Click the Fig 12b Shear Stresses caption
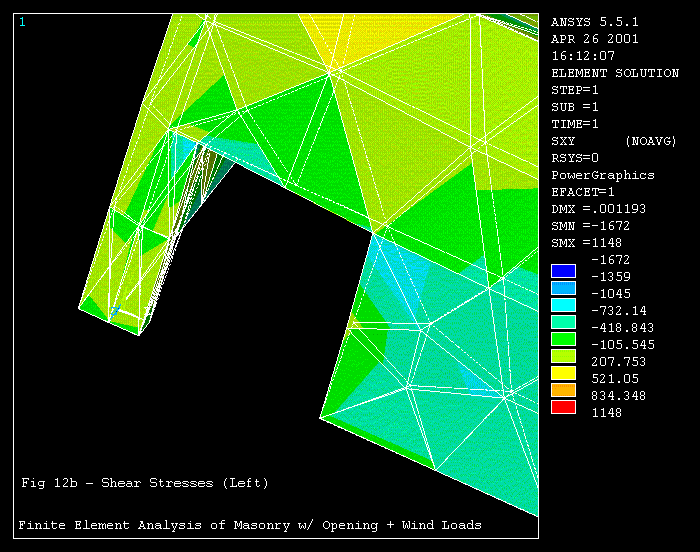 click(x=145, y=483)
